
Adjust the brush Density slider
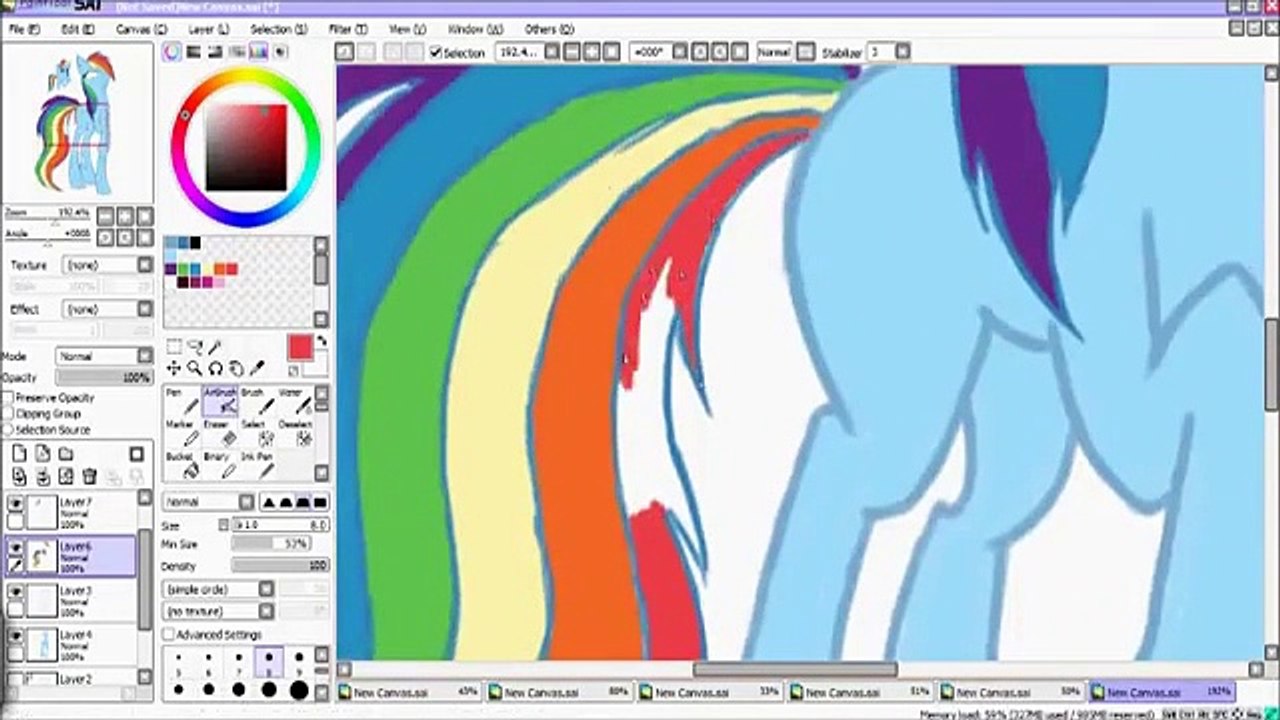click(x=281, y=566)
